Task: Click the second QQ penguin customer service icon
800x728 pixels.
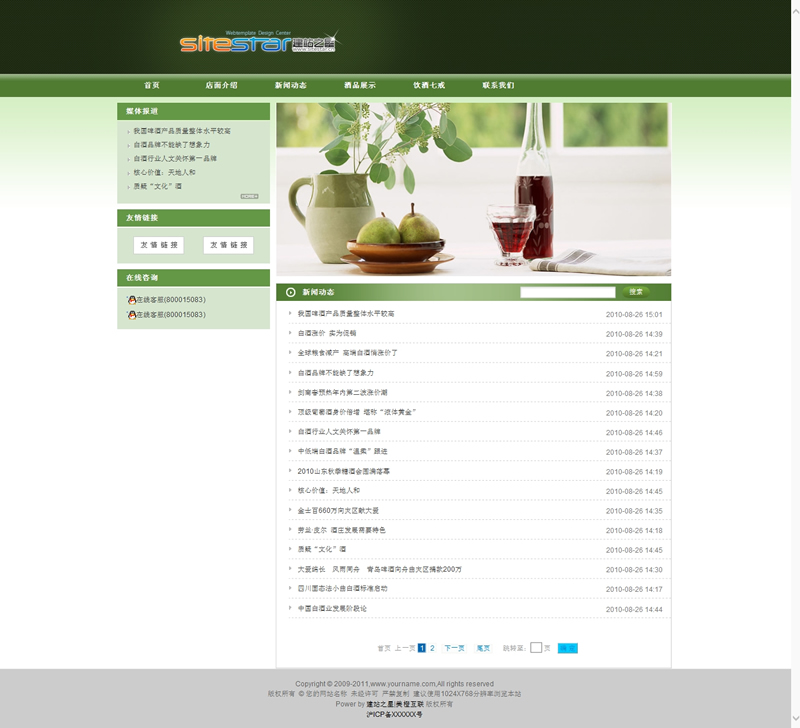Action: 131,315
